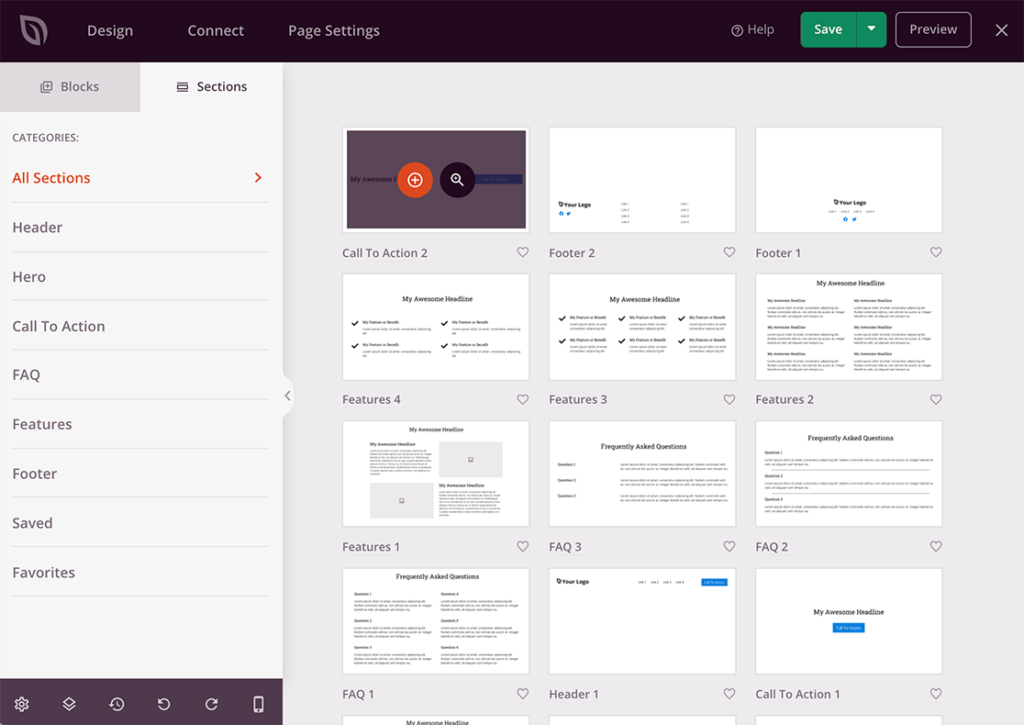Favorite the Footer 2 section
Screen dimensions: 1024x725
pos(729,252)
